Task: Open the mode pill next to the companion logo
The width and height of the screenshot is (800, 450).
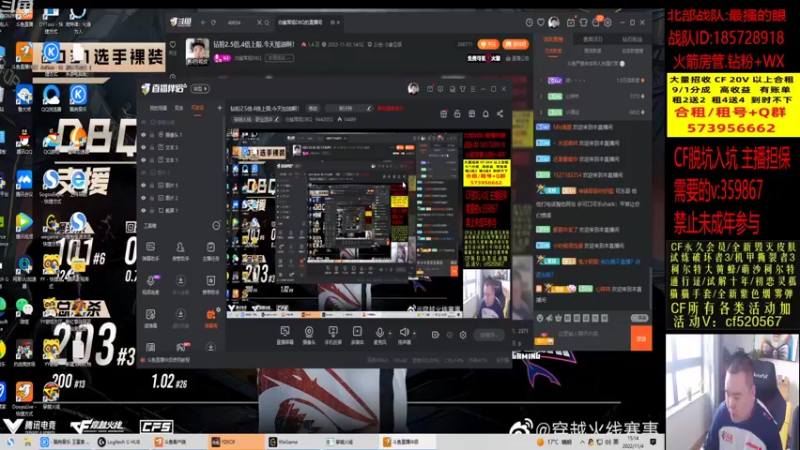Action: click(x=200, y=89)
